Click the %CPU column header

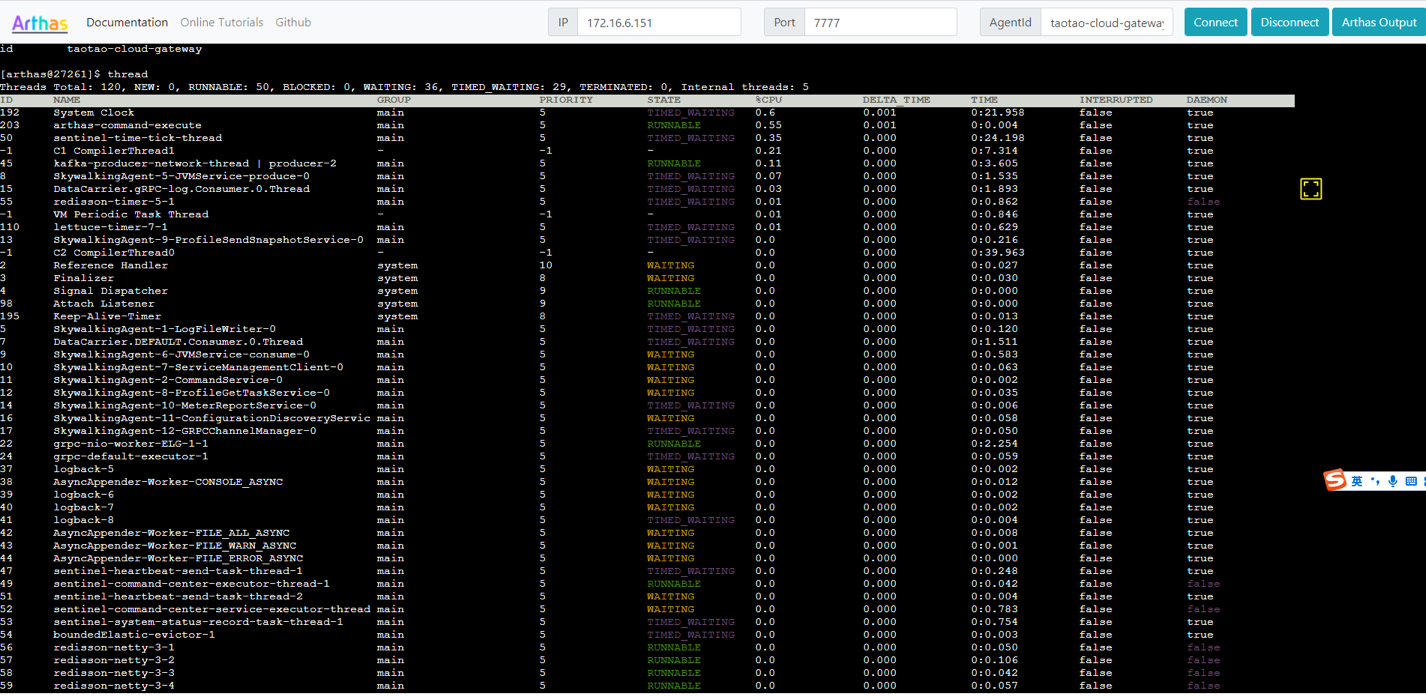(769, 100)
